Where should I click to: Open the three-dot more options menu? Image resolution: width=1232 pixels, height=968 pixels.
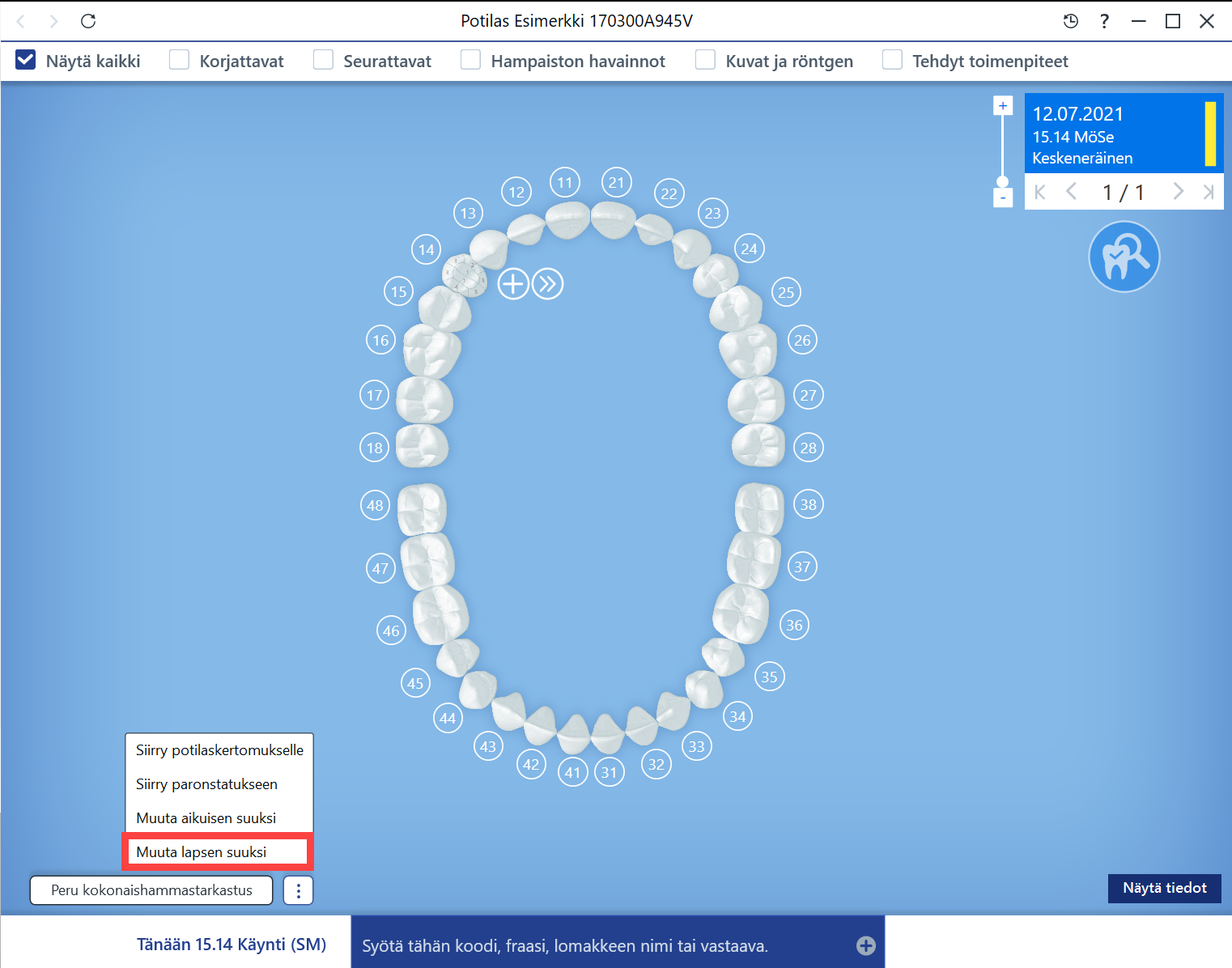click(x=299, y=890)
